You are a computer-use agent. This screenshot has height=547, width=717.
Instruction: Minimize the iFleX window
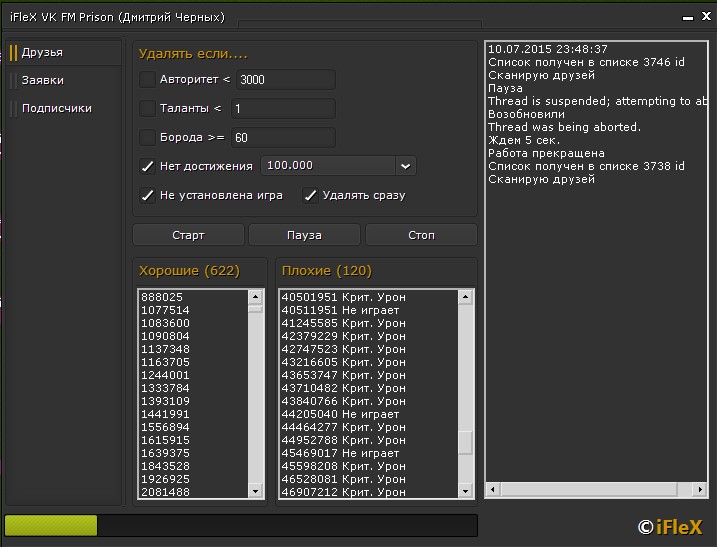pos(688,18)
